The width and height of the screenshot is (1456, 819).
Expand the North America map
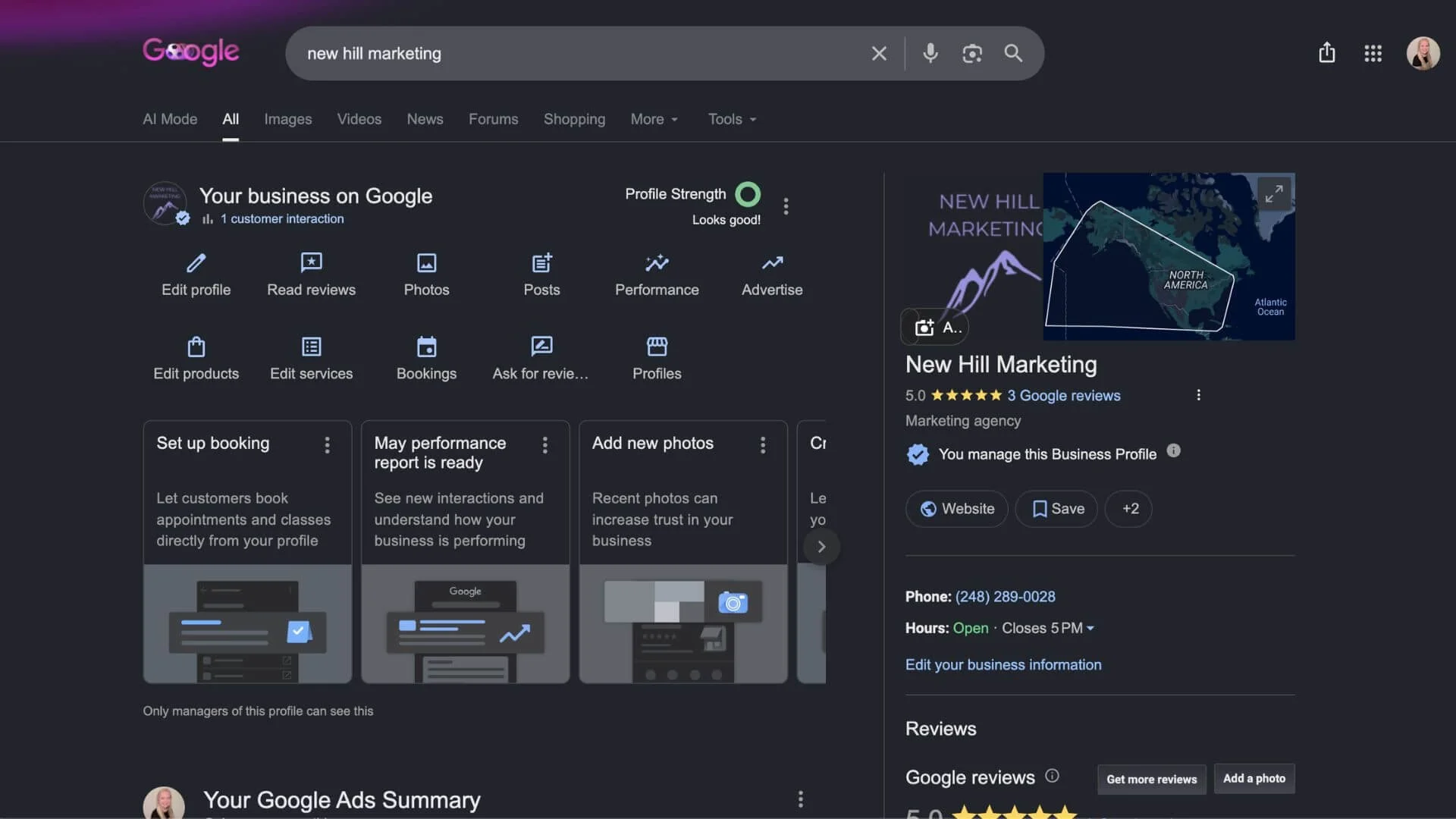click(1273, 193)
